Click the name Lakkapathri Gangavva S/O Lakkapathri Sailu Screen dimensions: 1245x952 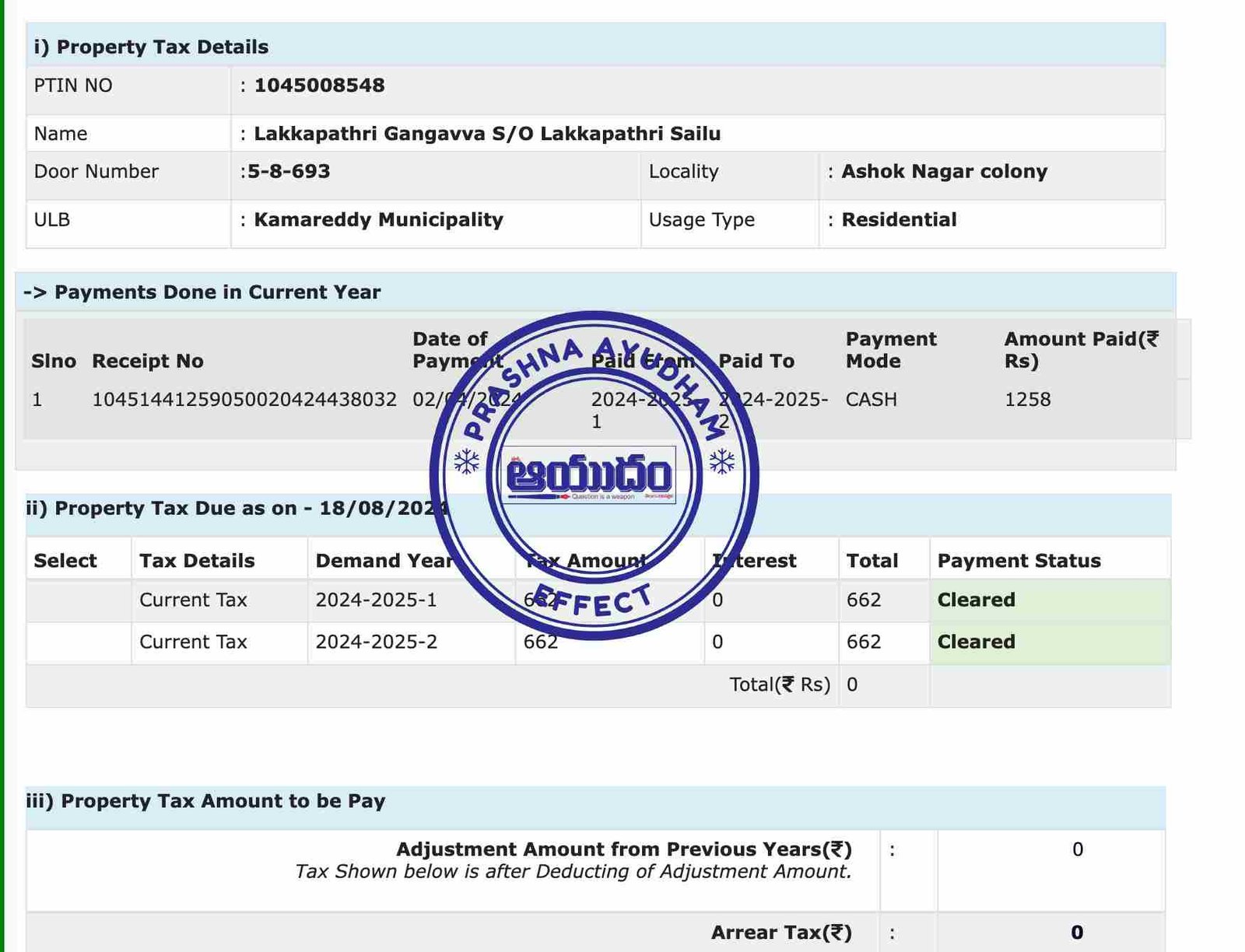coord(487,134)
